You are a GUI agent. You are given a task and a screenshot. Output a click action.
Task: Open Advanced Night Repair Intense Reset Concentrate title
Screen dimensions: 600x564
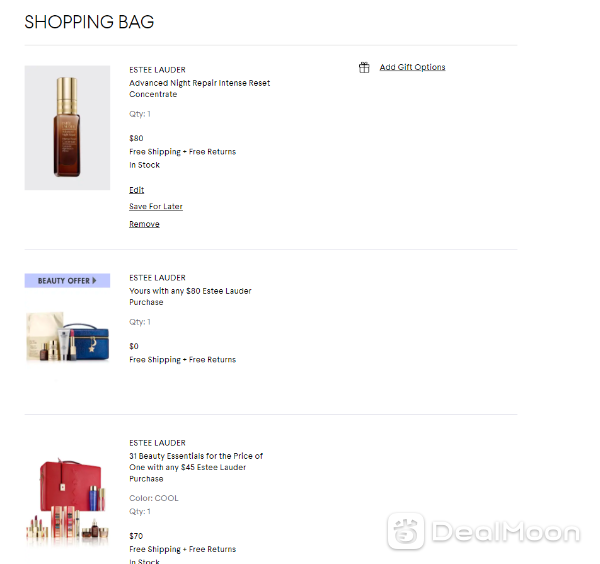pos(199,88)
